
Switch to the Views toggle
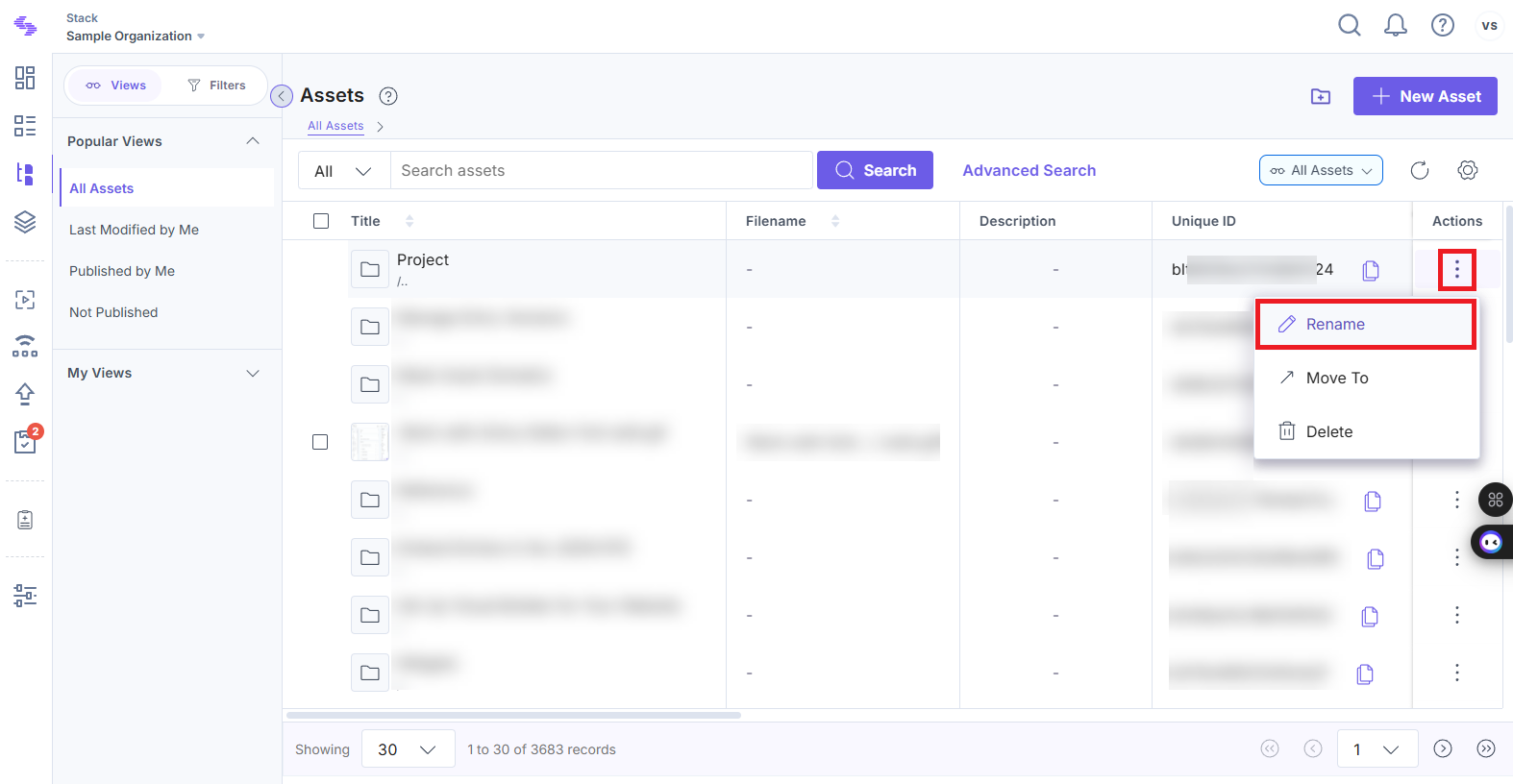115,86
